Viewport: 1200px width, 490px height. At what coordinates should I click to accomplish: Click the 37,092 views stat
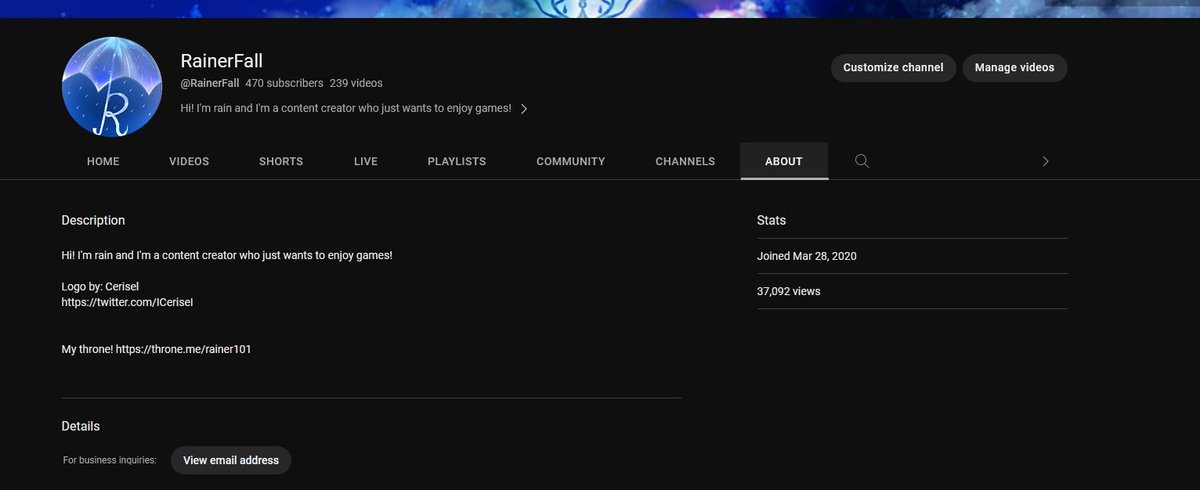pyautogui.click(x=789, y=291)
